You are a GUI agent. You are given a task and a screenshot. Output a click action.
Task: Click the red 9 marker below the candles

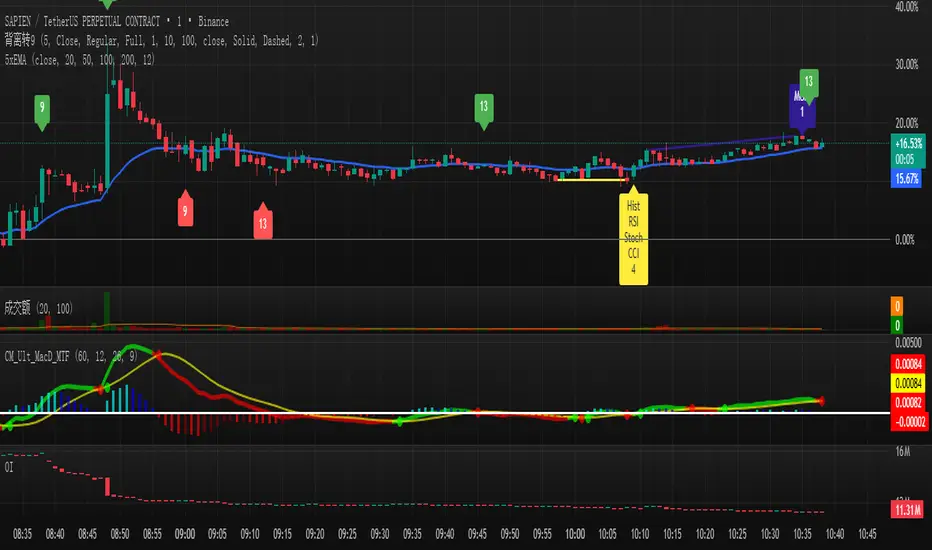(x=184, y=210)
